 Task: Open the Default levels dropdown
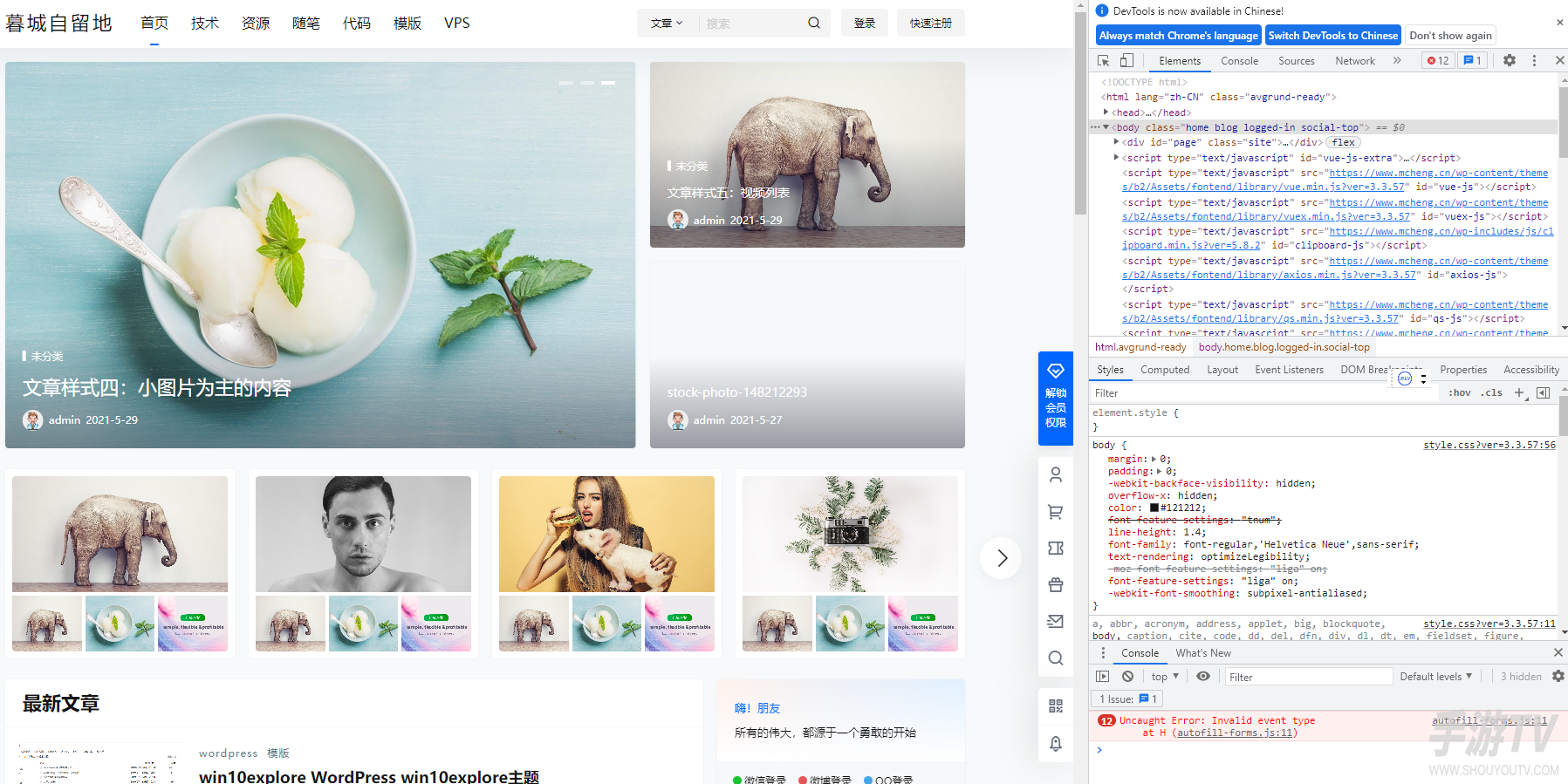click(1435, 676)
